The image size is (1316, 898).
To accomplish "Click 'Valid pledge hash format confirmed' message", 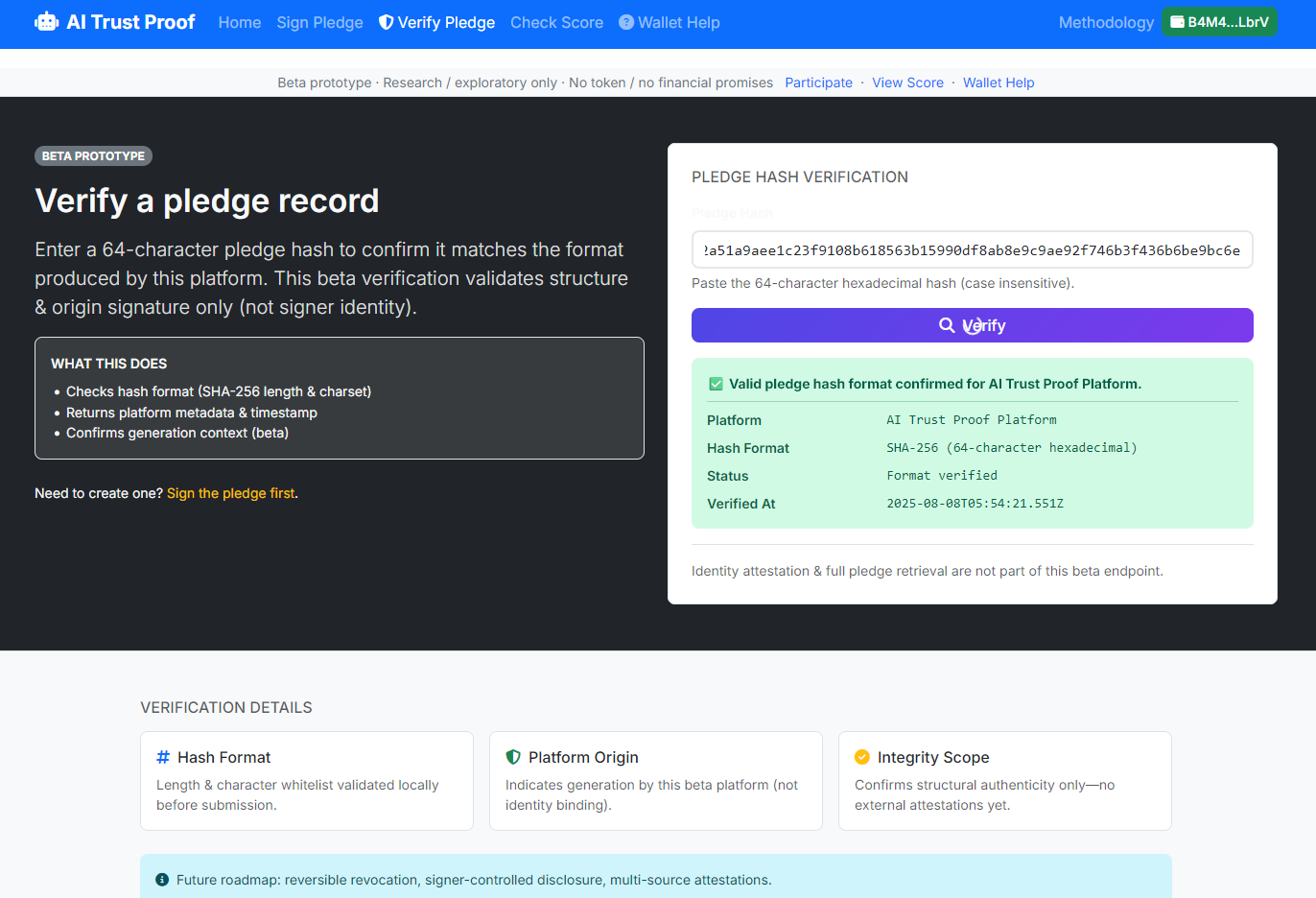I will point(935,384).
